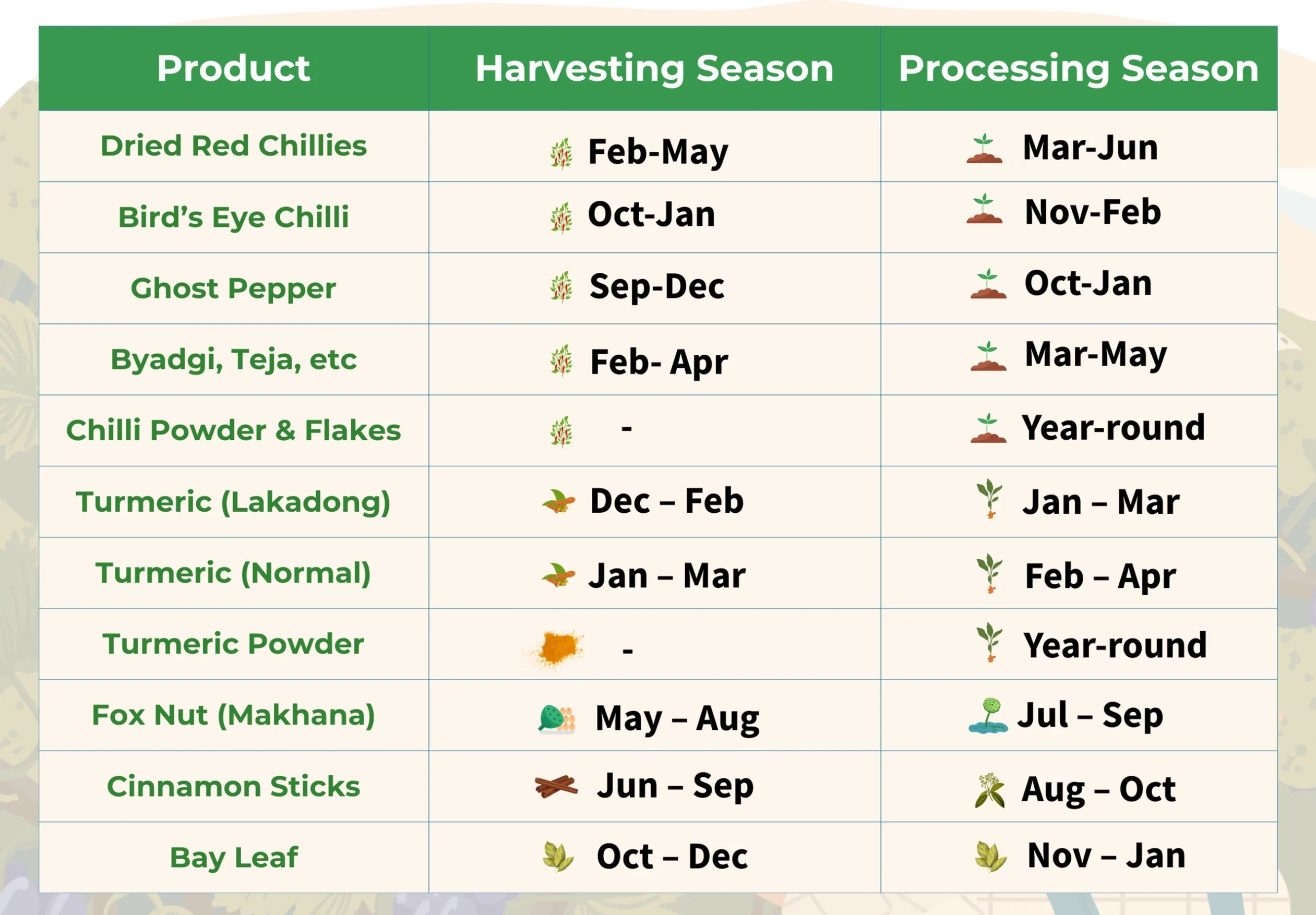The image size is (1316, 915).
Task: Click the Year-round text for Chilli Powder & Flakes
Action: pos(1113,428)
